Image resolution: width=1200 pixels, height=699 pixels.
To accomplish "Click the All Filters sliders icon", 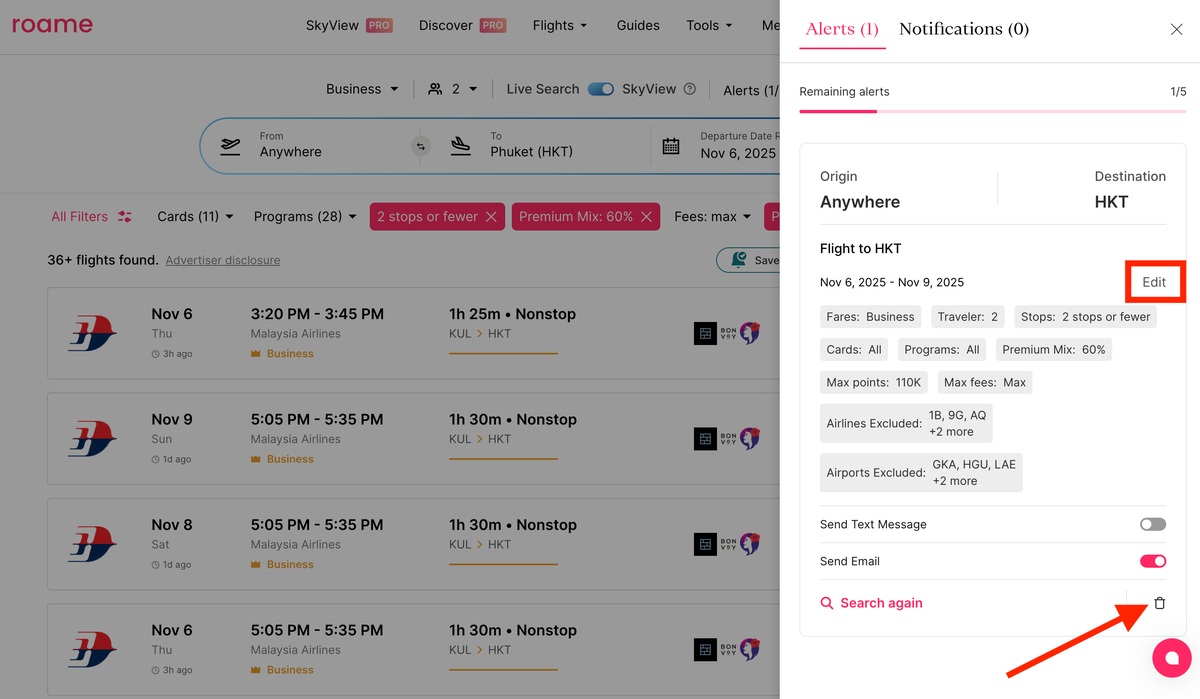I will [x=125, y=216].
